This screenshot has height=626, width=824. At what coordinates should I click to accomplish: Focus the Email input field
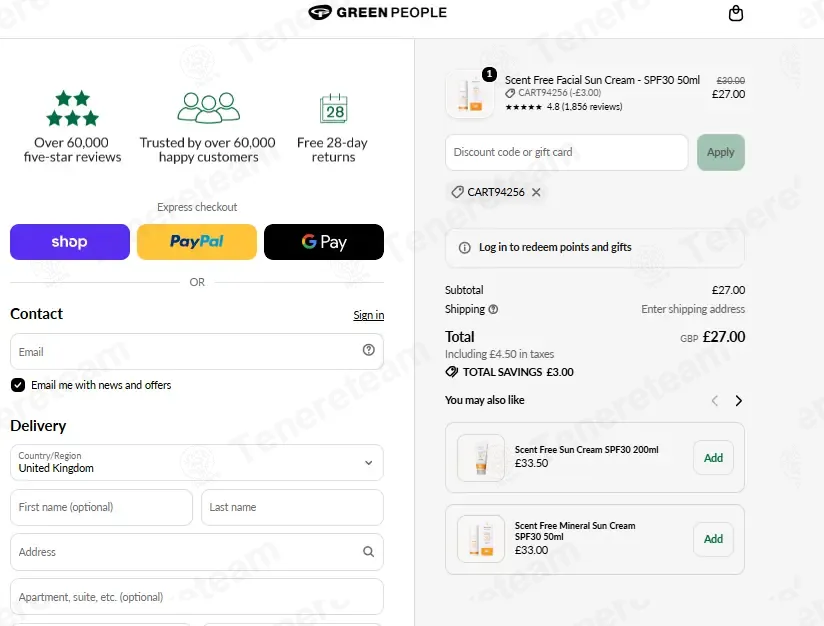point(197,351)
